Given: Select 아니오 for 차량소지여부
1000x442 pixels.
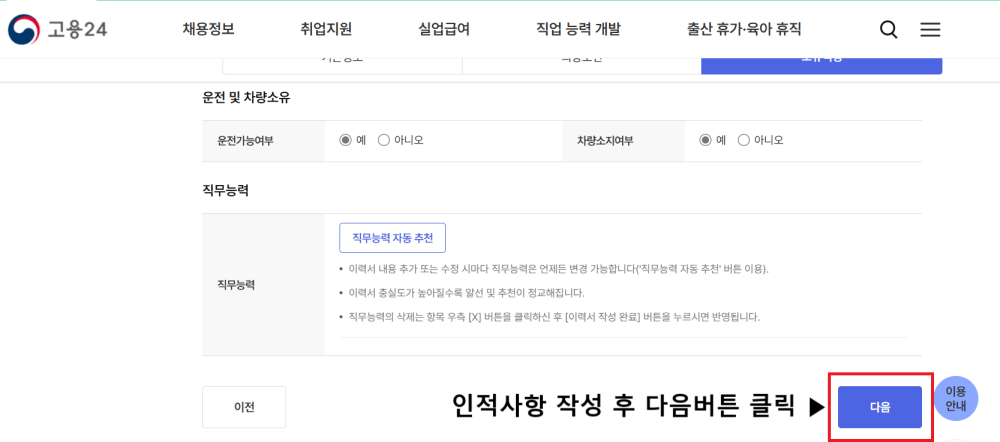Looking at the screenshot, I should [744, 140].
